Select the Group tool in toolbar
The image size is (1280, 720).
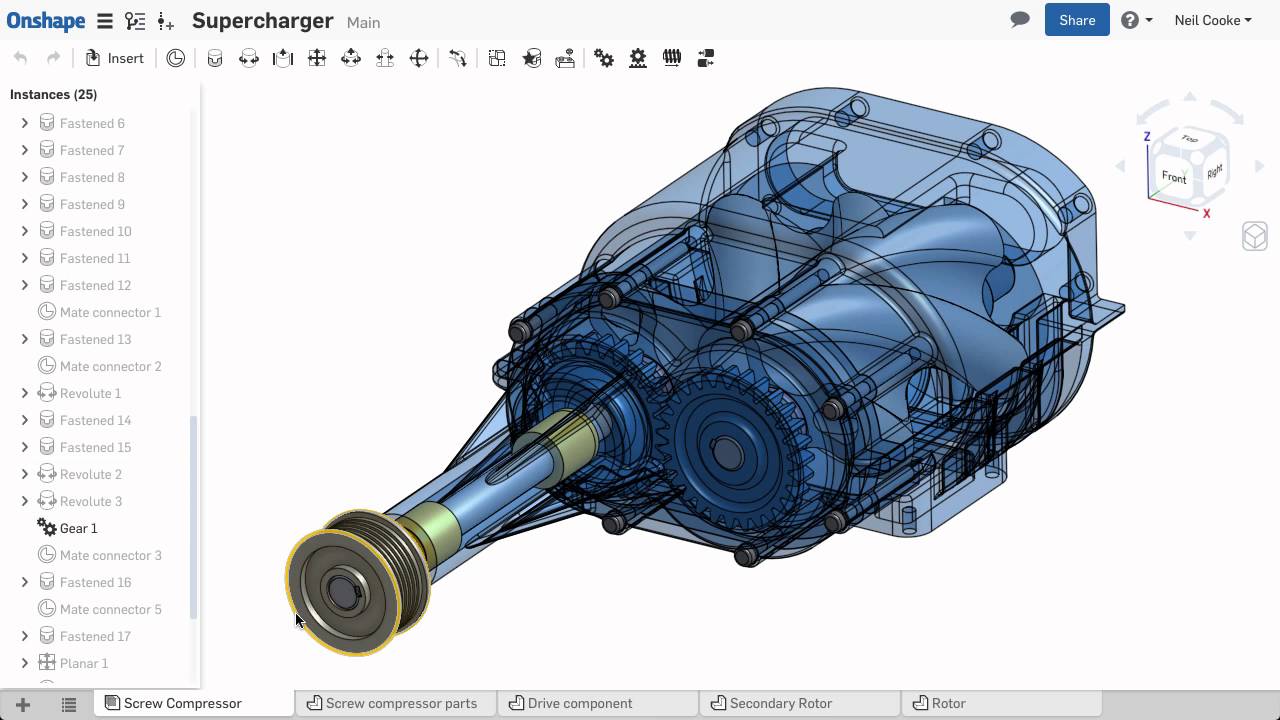[497, 58]
